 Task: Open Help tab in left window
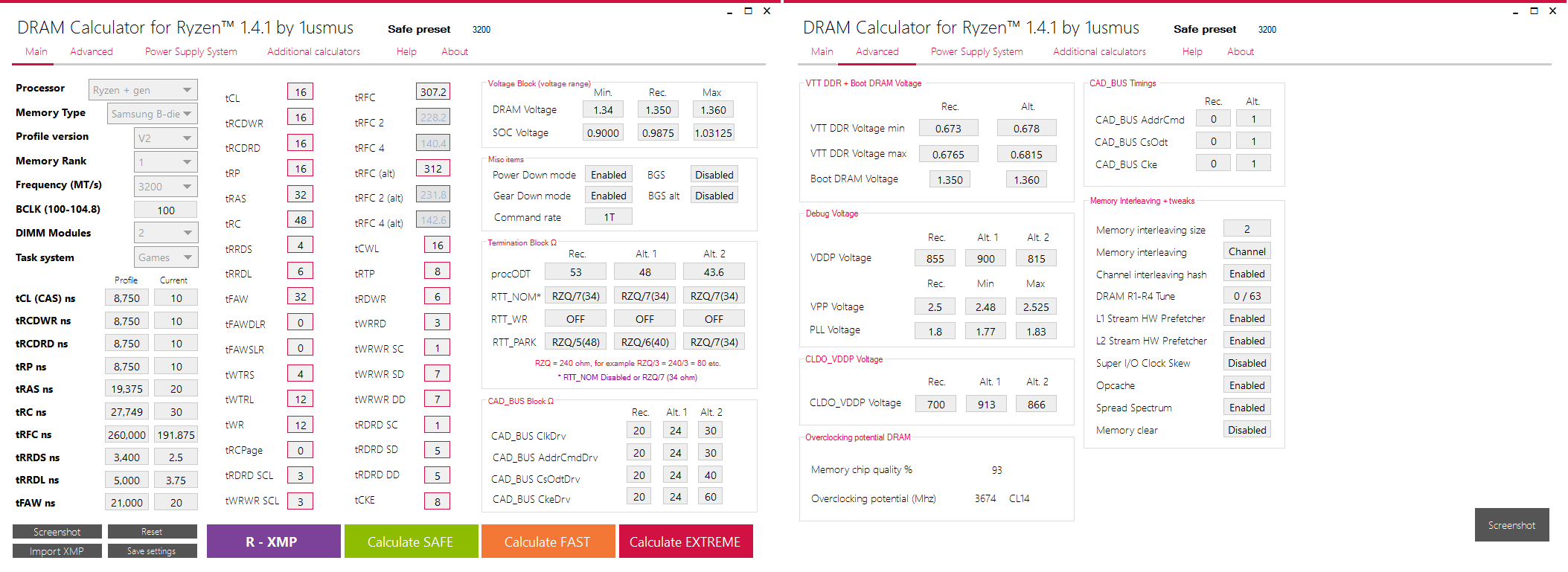[x=406, y=51]
